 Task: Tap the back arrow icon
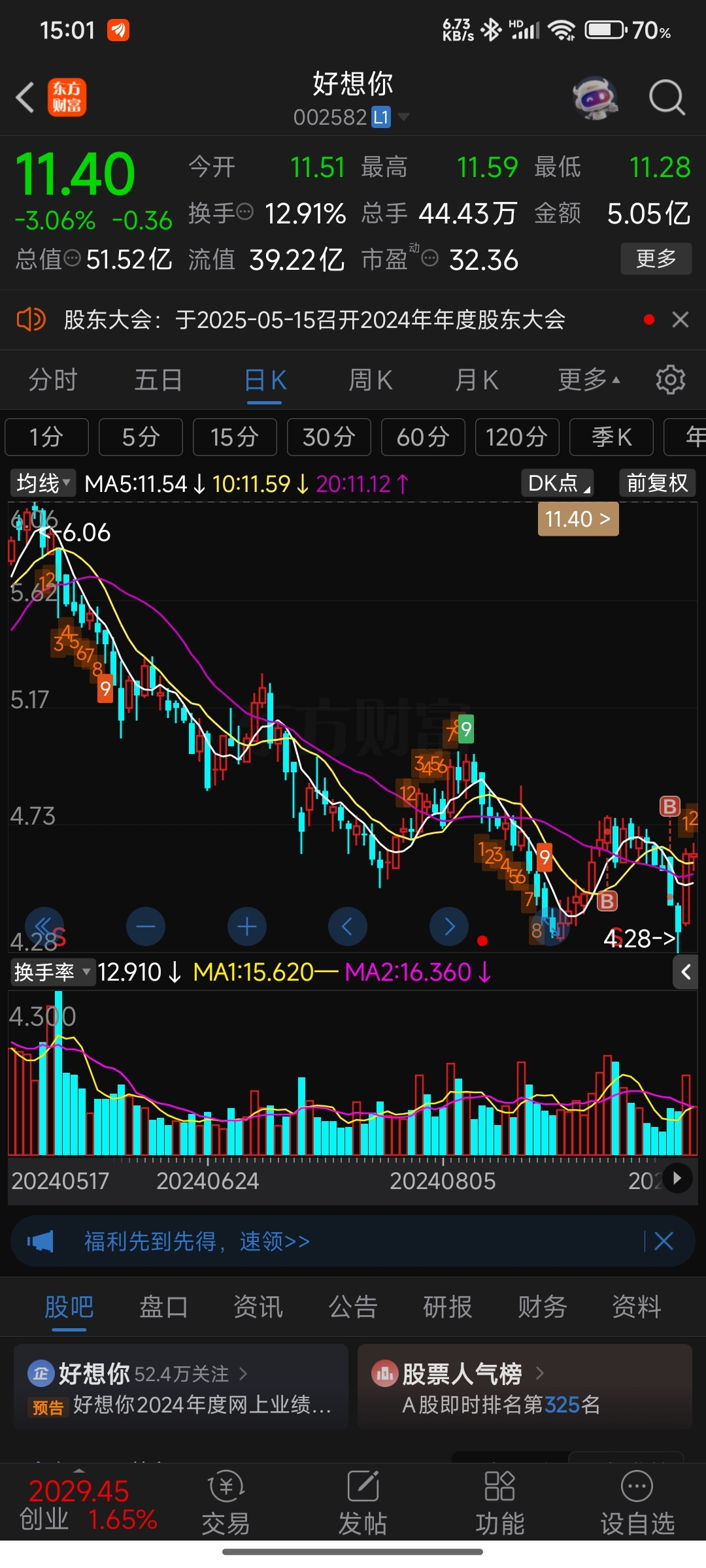tap(25, 98)
